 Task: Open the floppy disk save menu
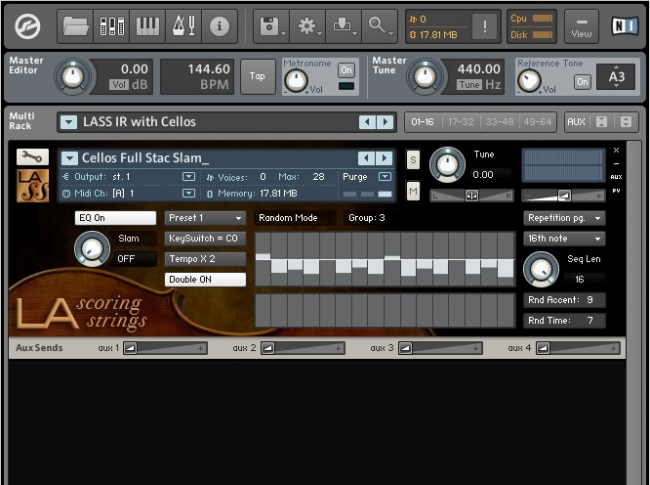268,26
